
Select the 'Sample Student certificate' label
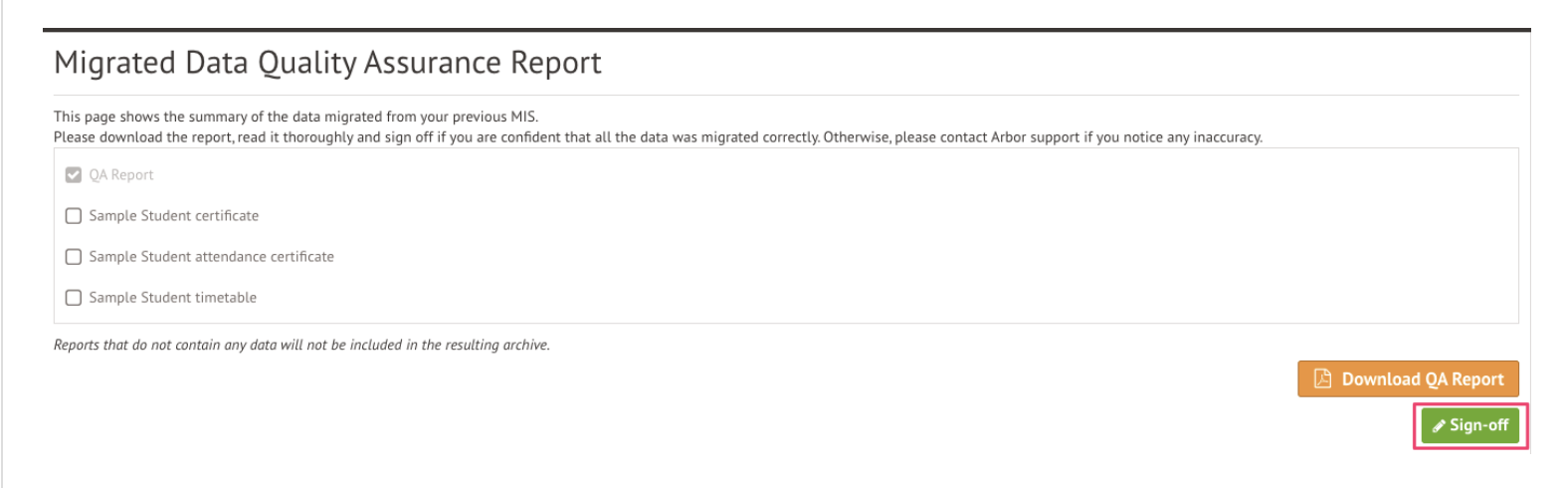(x=173, y=216)
